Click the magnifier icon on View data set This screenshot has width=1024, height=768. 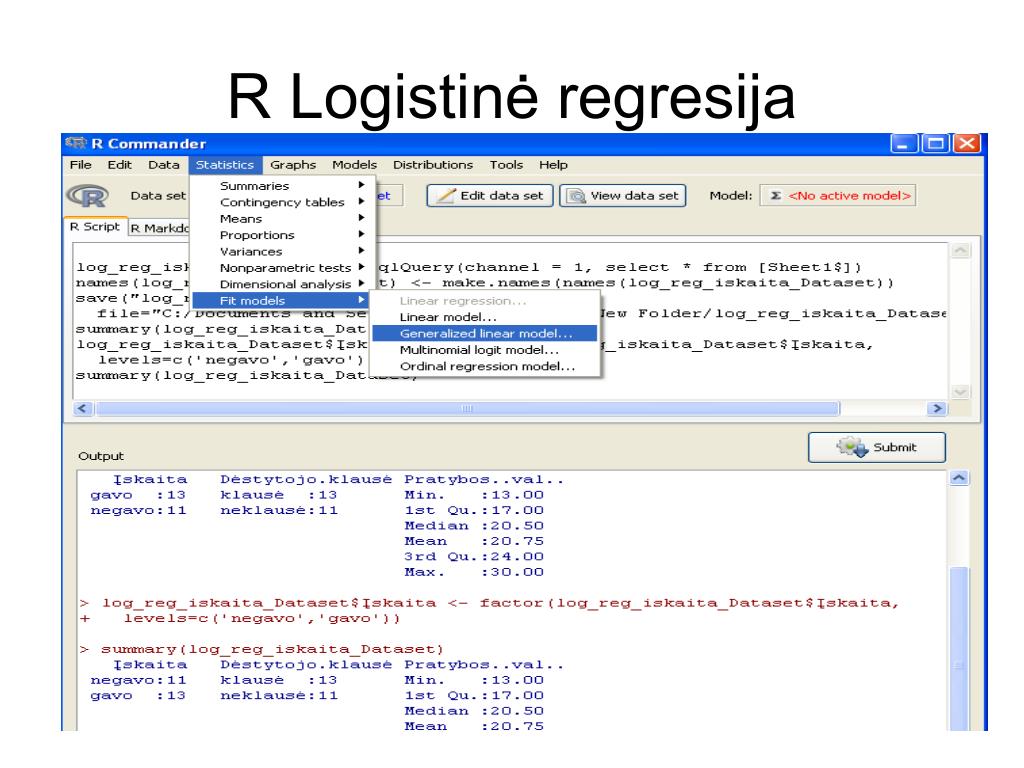(576, 196)
